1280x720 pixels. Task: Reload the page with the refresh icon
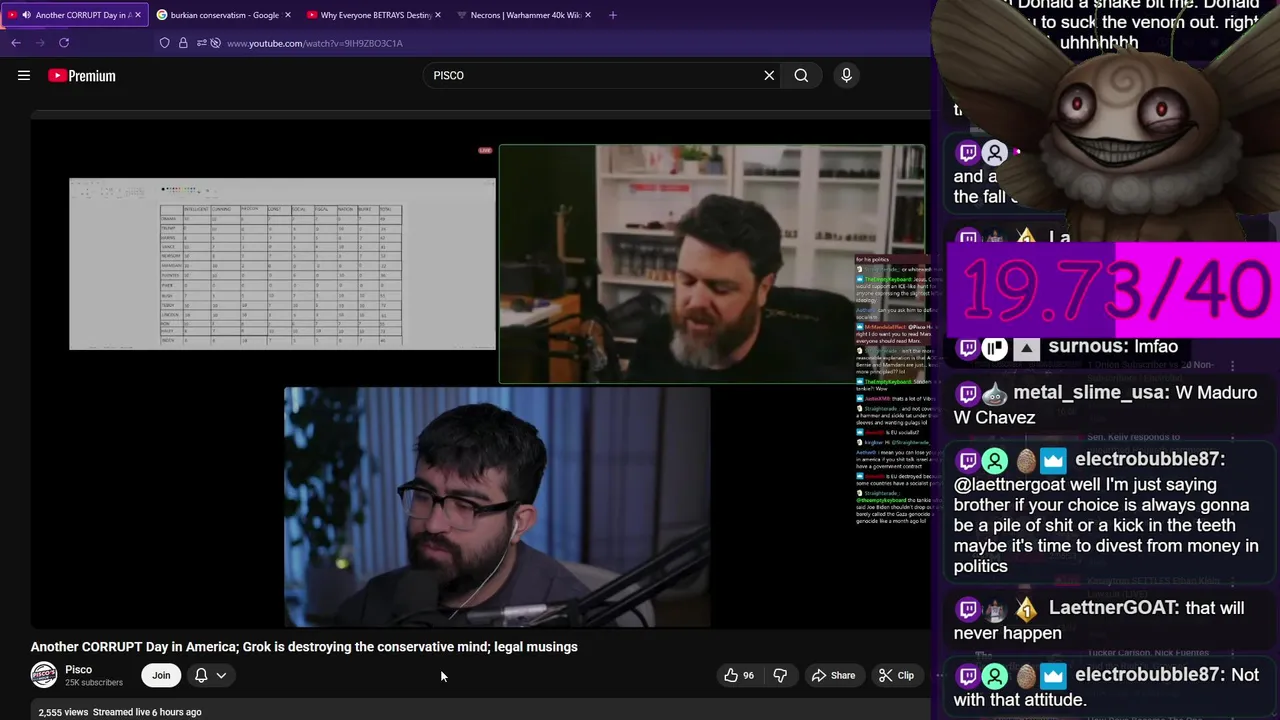point(64,43)
